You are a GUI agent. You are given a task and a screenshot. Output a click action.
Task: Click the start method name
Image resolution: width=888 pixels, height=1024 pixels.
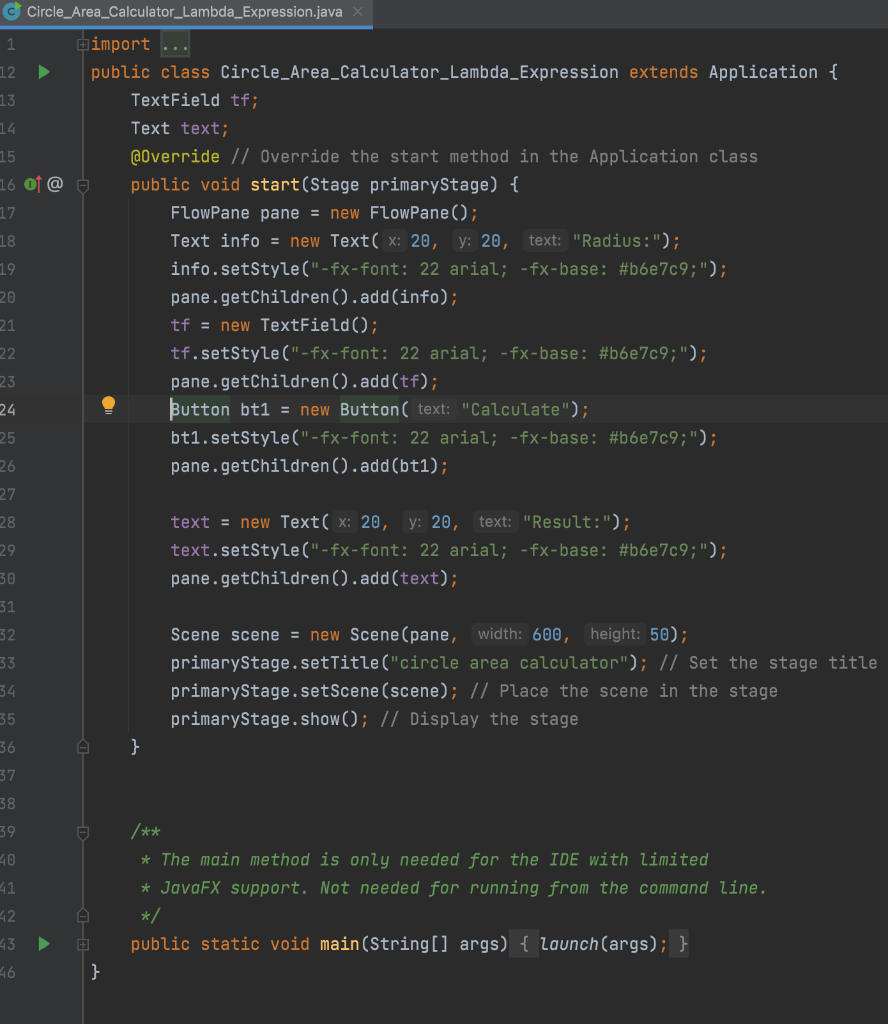click(x=275, y=185)
